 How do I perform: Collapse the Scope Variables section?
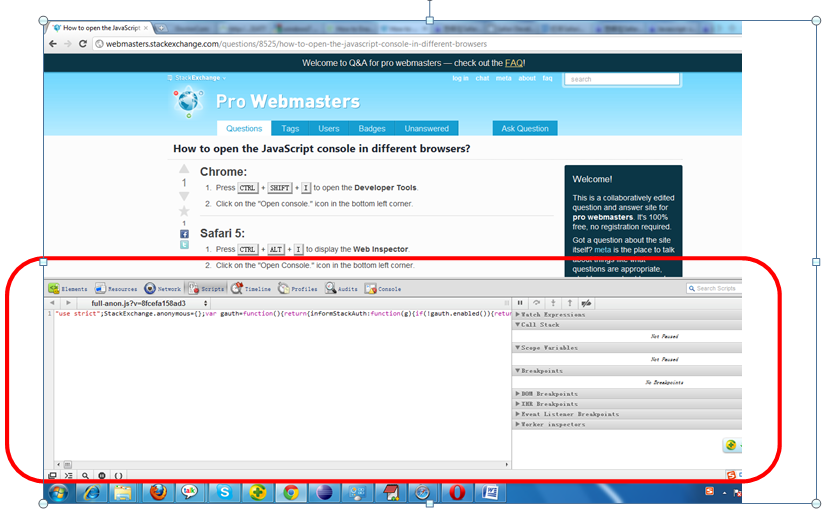[627, 348]
